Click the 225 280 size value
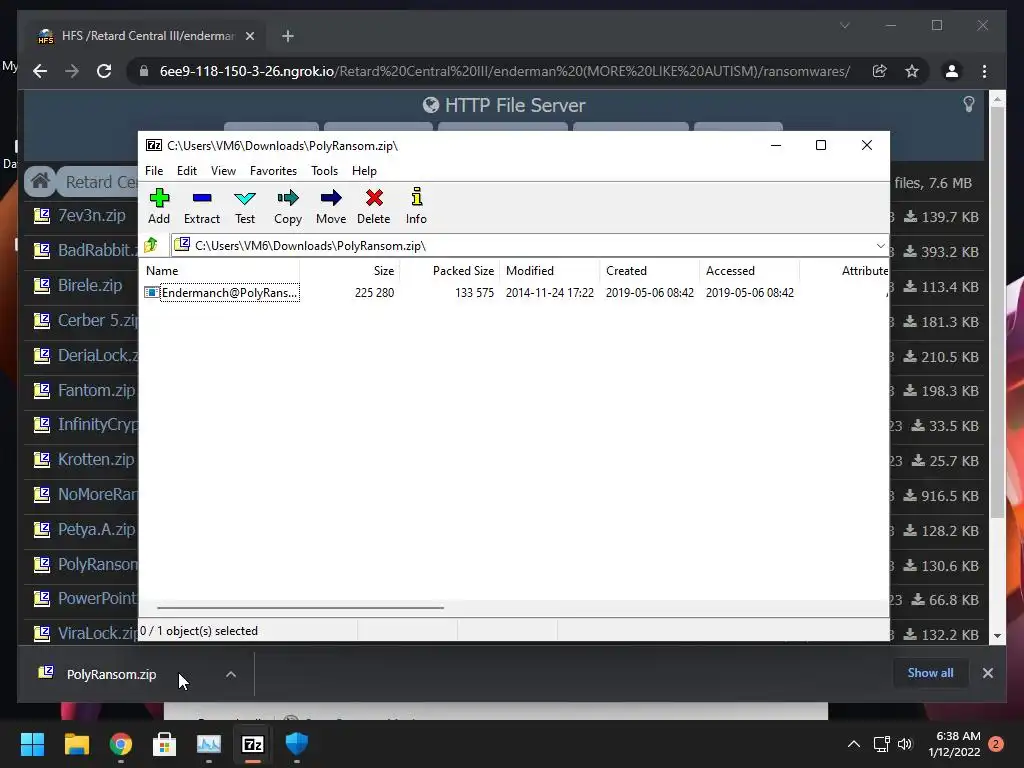The image size is (1024, 768). click(374, 293)
